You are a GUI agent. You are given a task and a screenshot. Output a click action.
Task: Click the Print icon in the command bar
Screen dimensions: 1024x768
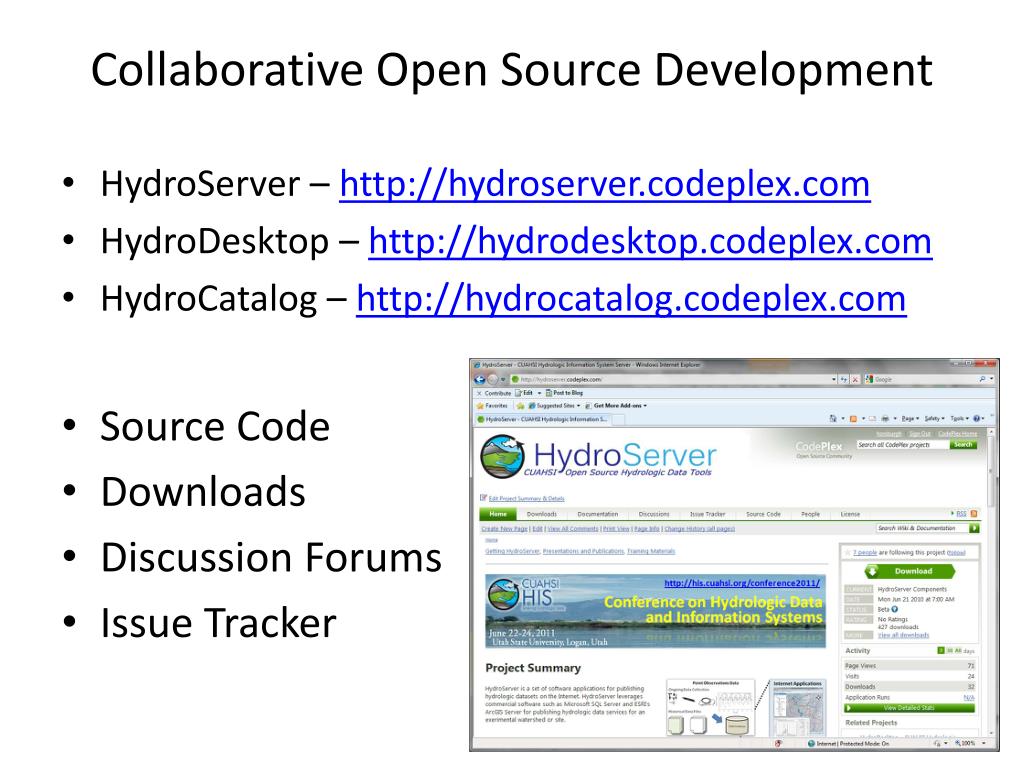885,419
